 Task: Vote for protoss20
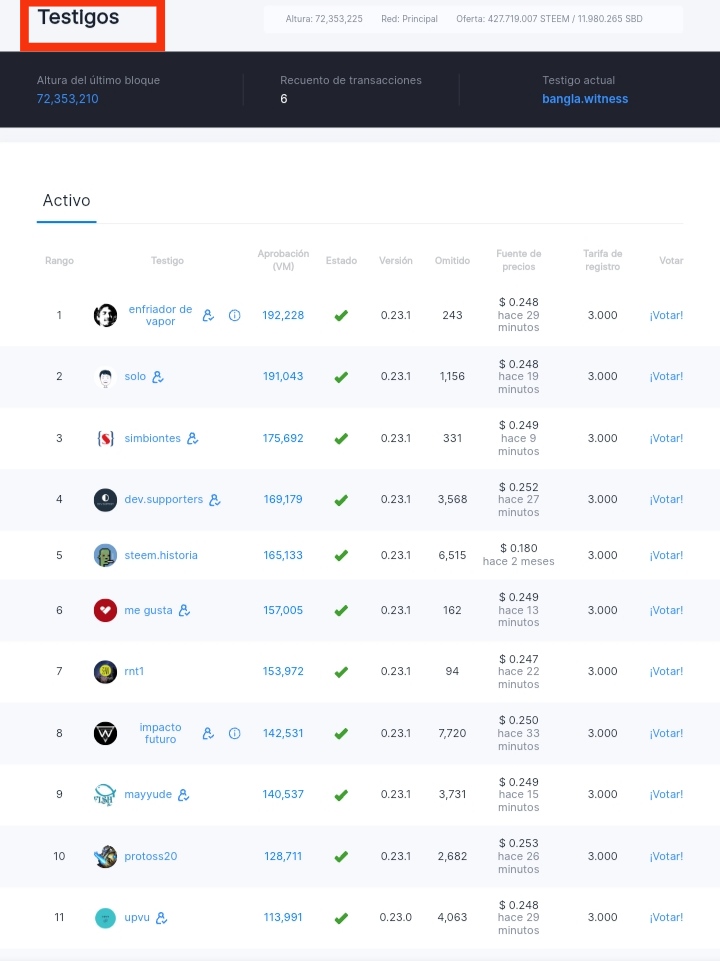pyautogui.click(x=666, y=856)
